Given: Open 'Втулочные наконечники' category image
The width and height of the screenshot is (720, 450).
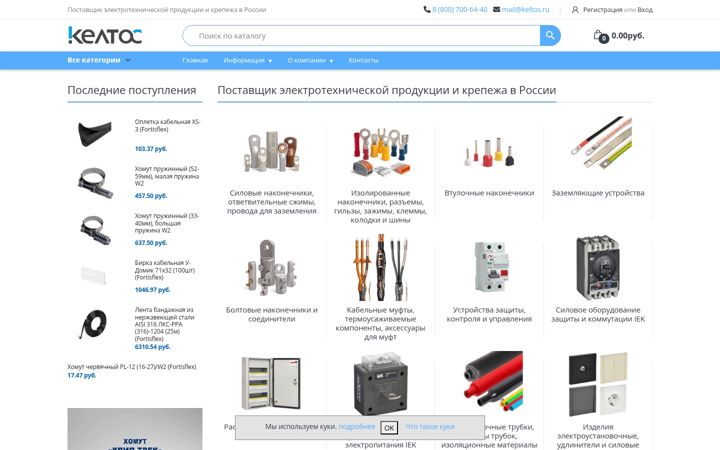Looking at the screenshot, I should pos(489,153).
